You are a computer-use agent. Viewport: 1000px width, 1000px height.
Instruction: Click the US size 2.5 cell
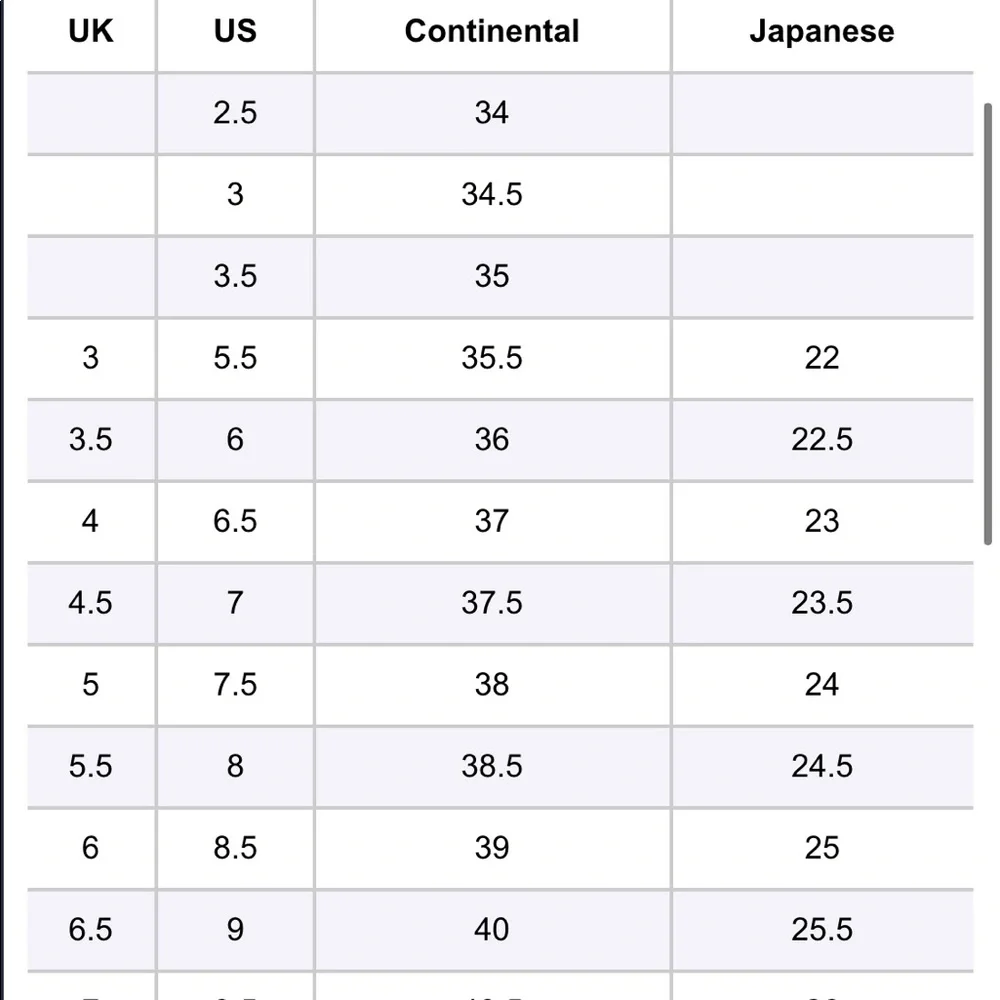click(x=235, y=113)
